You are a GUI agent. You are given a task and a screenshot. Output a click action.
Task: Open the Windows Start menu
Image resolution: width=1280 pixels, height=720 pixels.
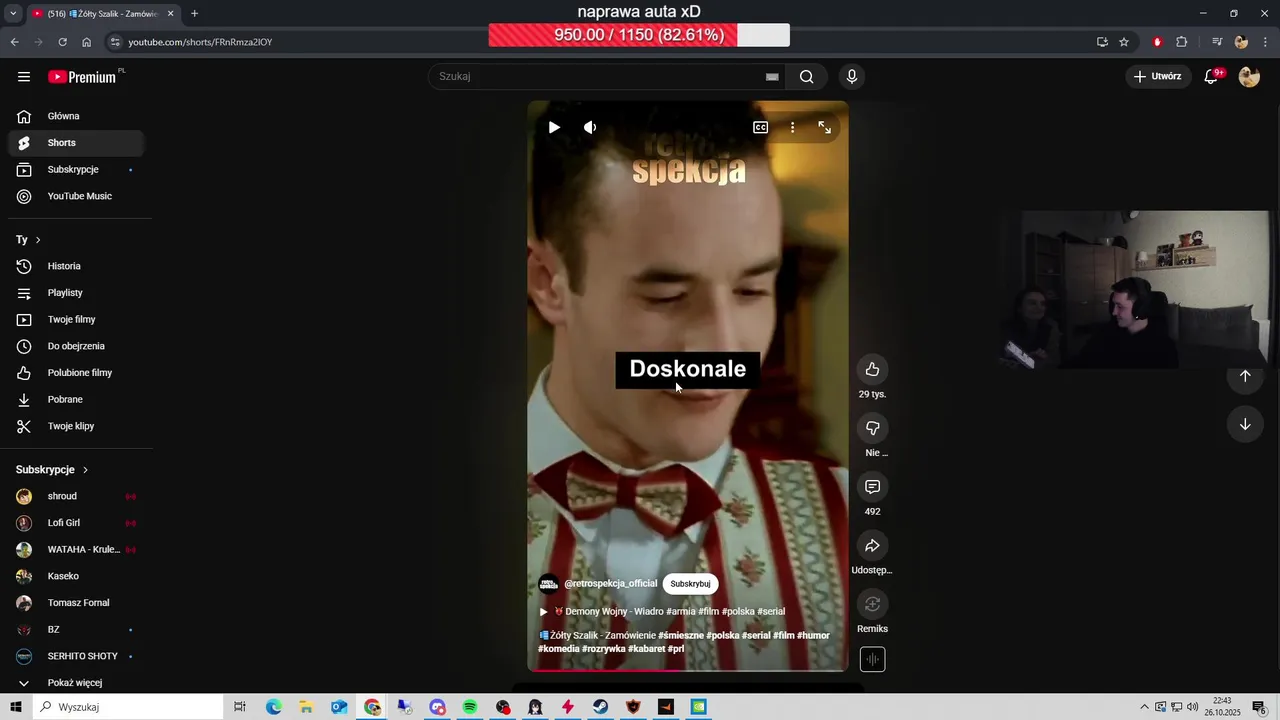click(16, 707)
